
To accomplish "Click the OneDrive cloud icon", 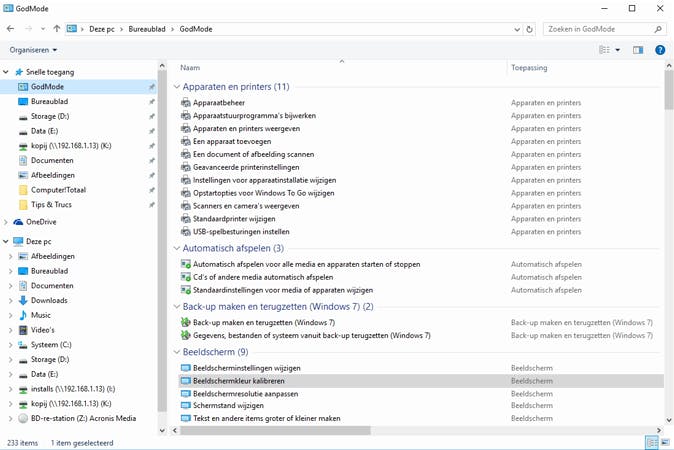I will [x=18, y=221].
